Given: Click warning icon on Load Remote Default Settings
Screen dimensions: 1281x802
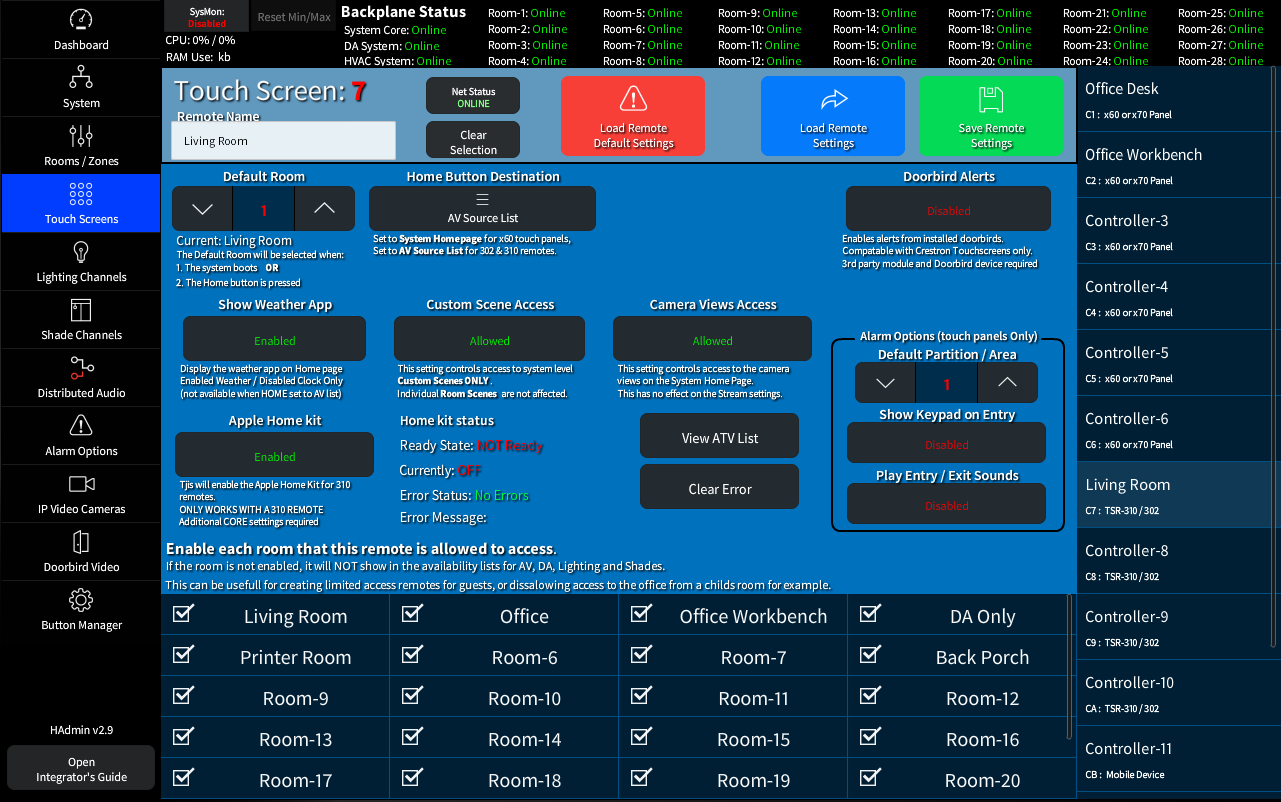Looking at the screenshot, I should [633, 98].
